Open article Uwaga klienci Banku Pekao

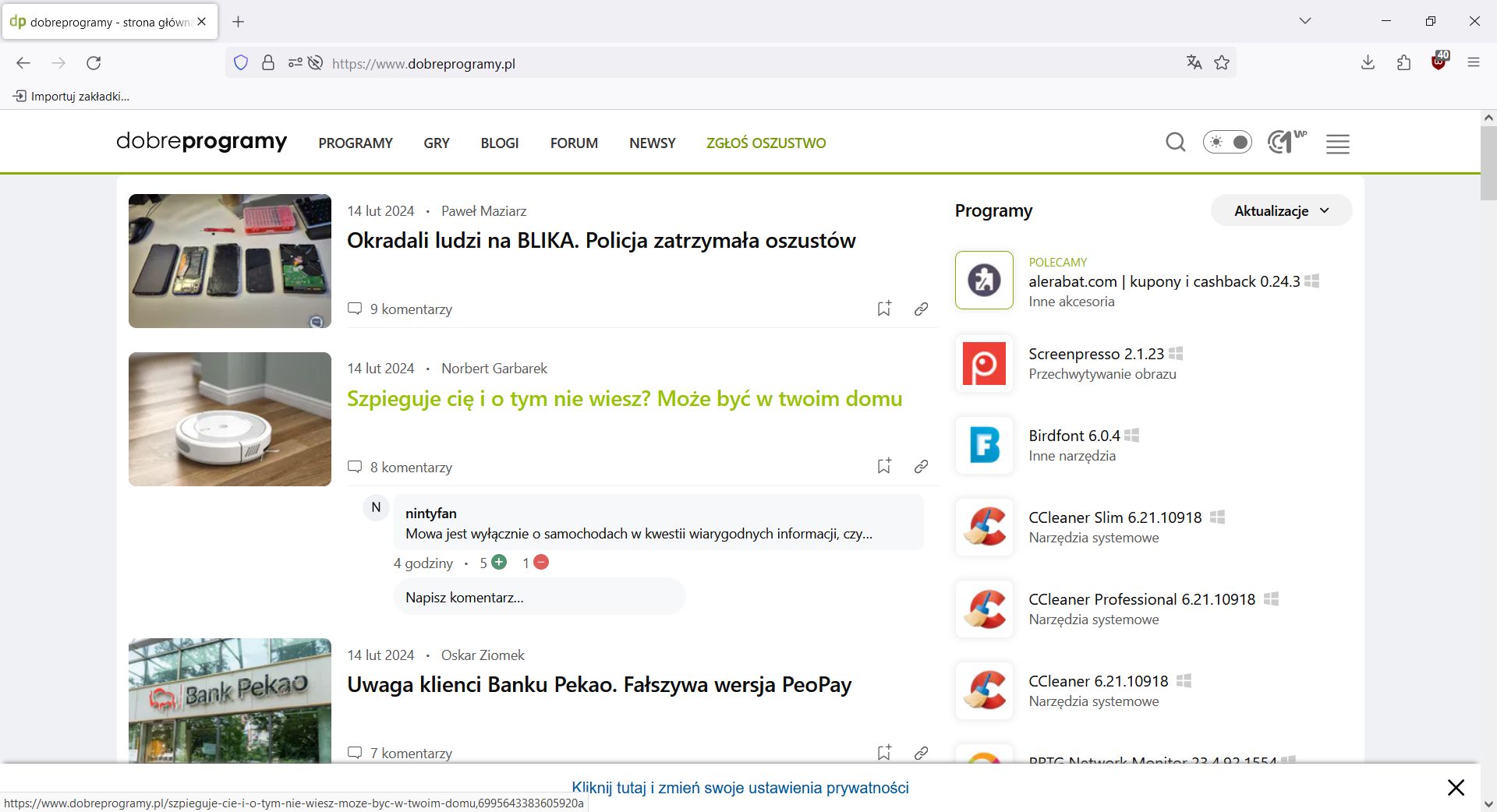(599, 685)
